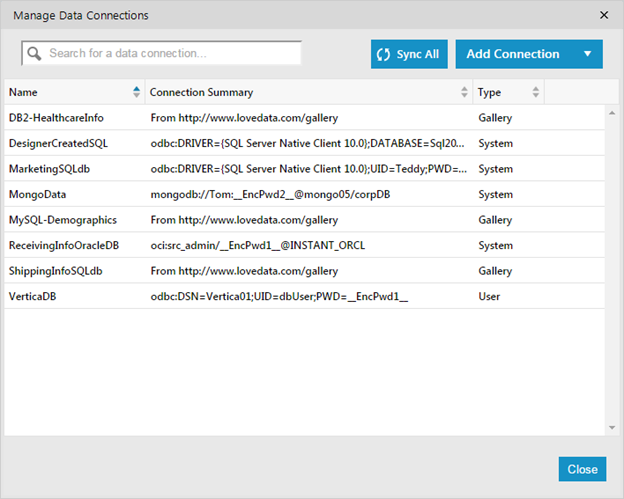
Task: Sort by Connection Summary column arrows
Action: (x=464, y=93)
